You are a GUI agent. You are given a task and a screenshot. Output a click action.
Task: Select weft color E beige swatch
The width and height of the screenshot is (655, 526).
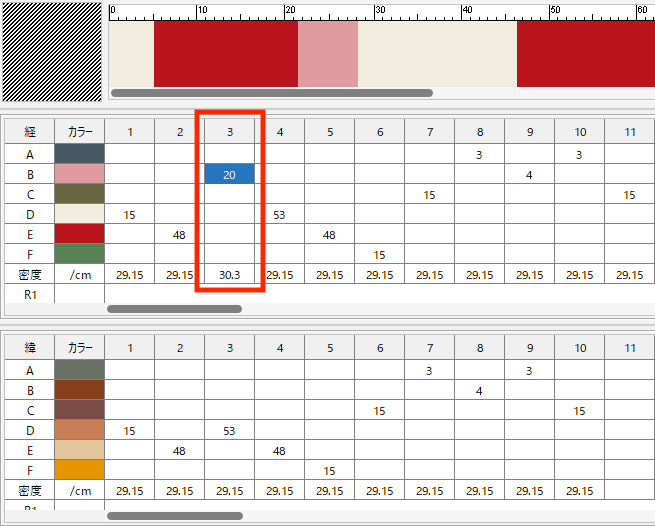pyautogui.click(x=79, y=450)
